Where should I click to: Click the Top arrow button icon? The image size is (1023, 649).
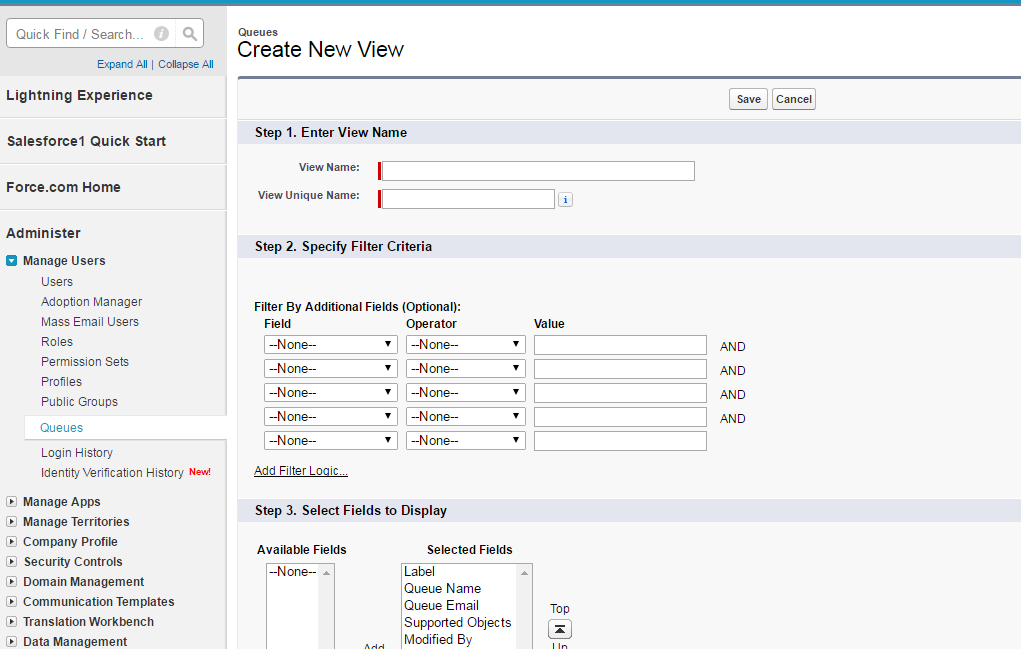(x=560, y=629)
